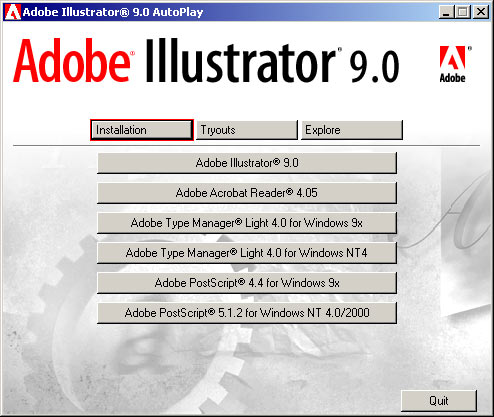Click the red Adobe logo at top right
Image resolution: width=494 pixels, height=417 pixels.
tap(452, 64)
